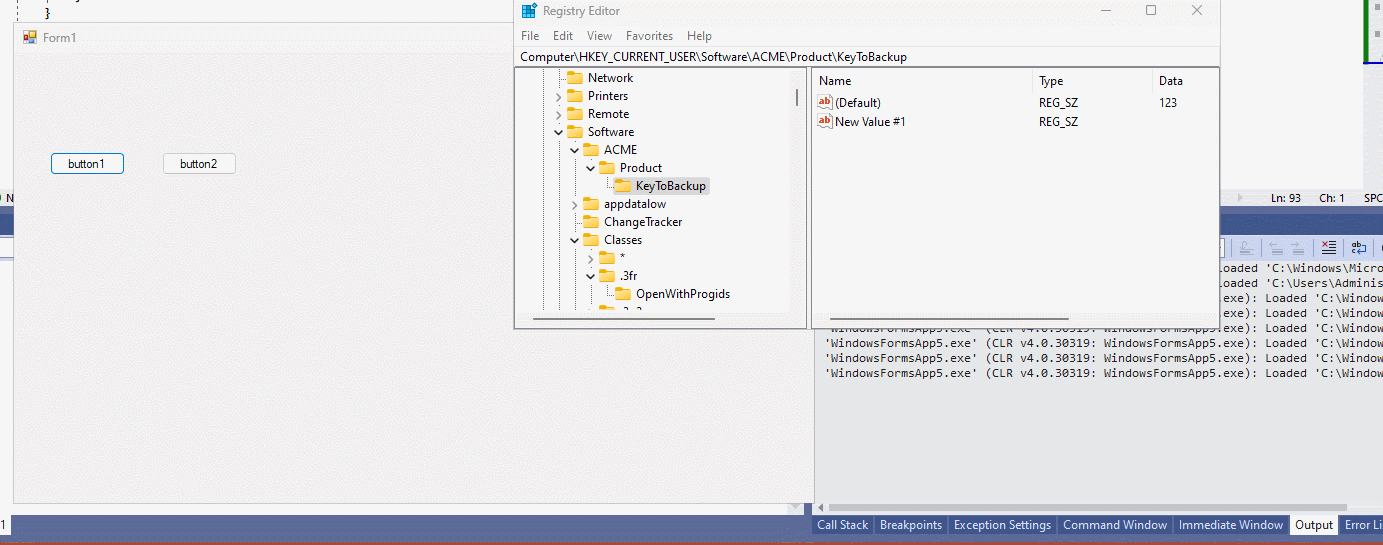
Task: Open the View menu in Registry Editor
Action: tap(599, 36)
